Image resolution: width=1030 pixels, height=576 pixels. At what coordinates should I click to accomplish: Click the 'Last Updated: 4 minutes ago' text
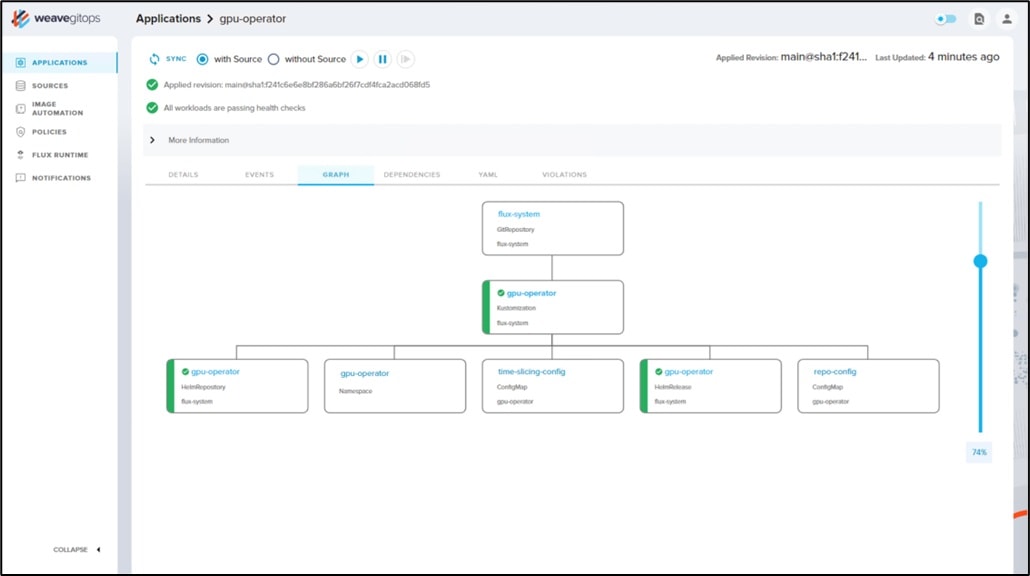pos(937,57)
